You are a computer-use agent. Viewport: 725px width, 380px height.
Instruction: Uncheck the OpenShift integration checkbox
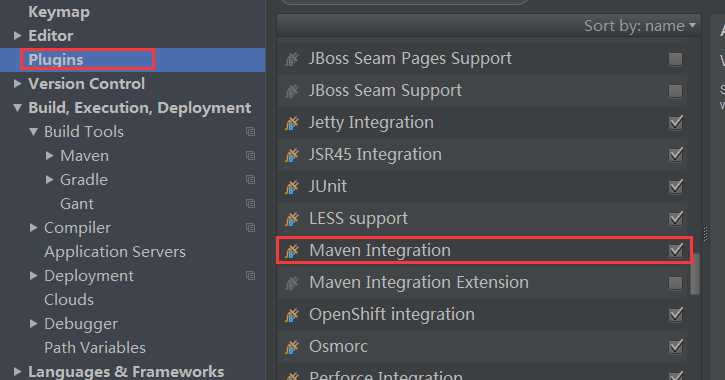coord(676,314)
